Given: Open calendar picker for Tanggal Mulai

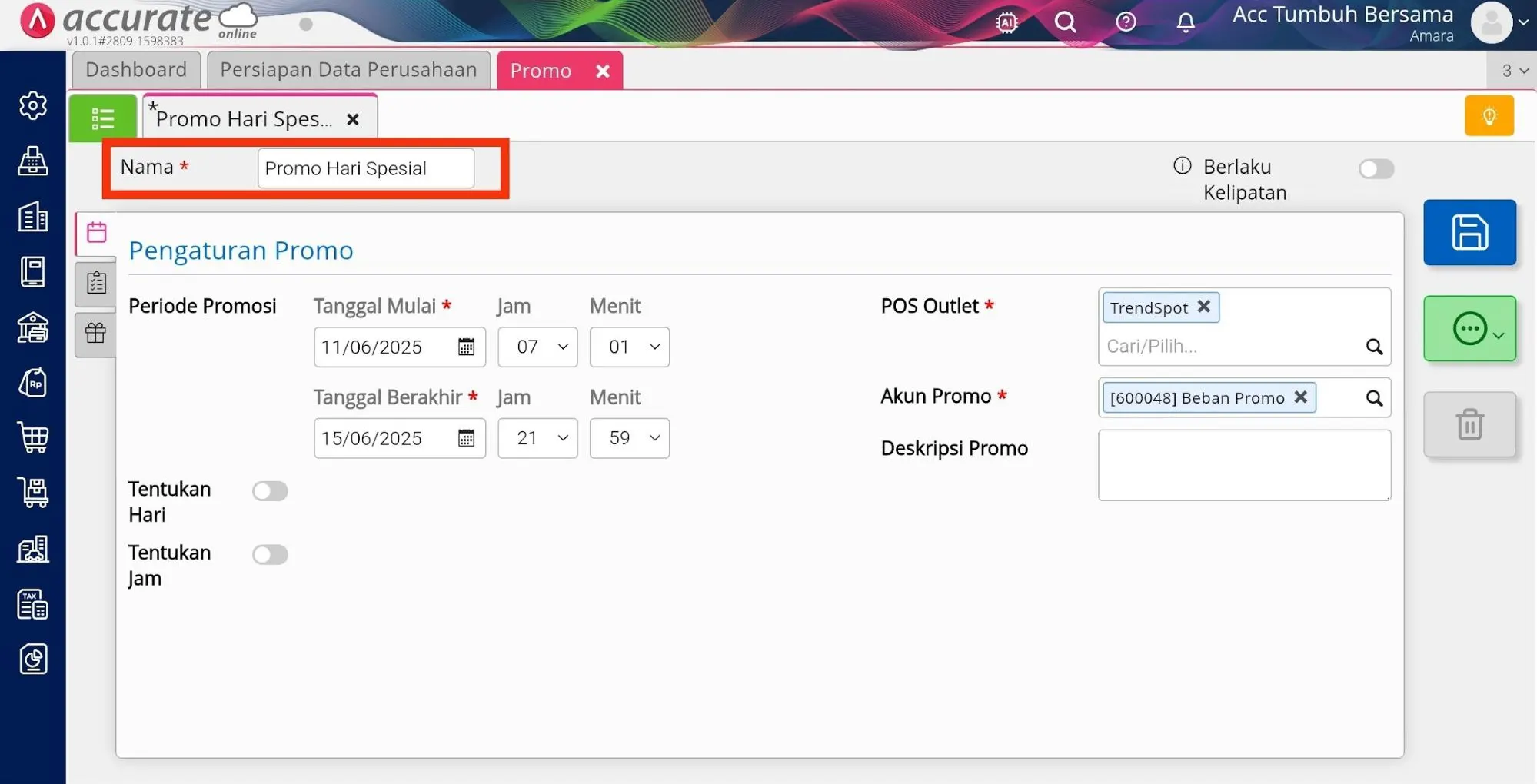Looking at the screenshot, I should [466, 347].
